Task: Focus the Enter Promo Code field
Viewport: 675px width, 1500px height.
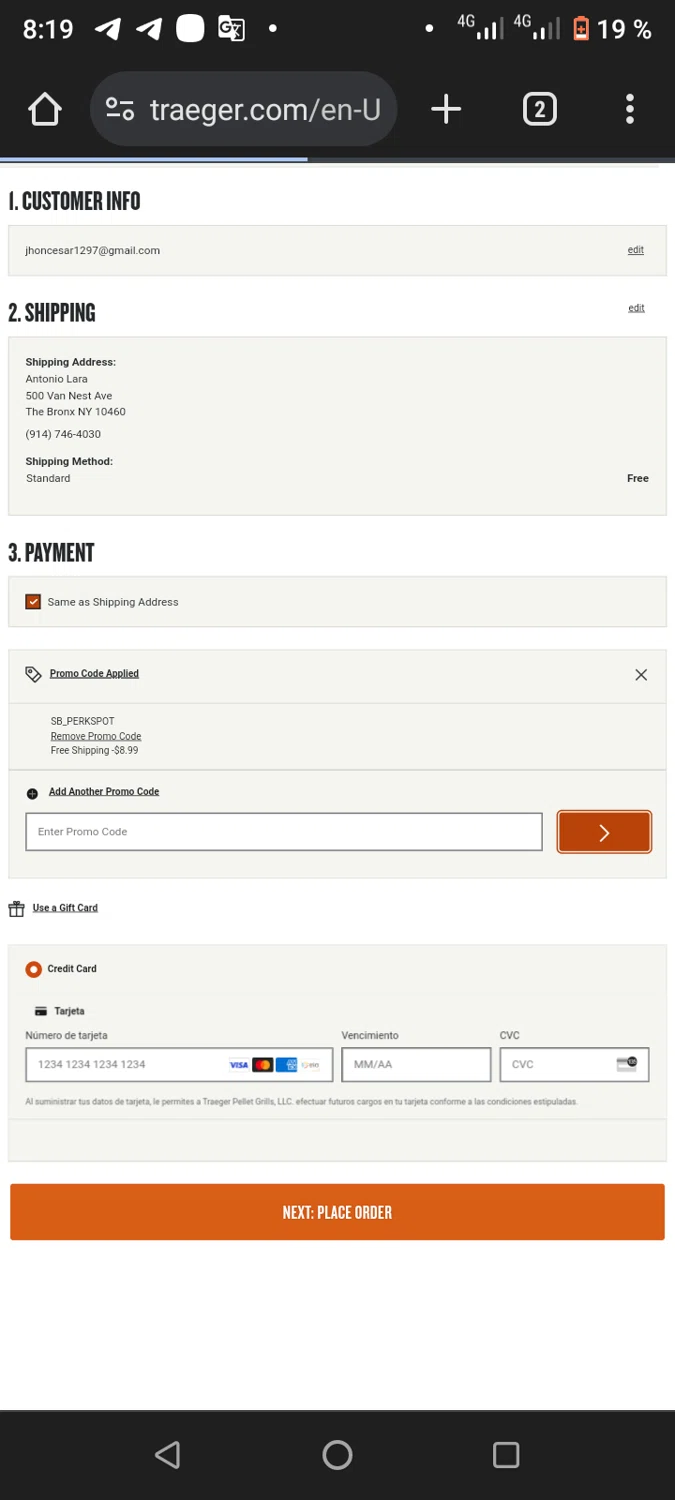Action: tap(284, 832)
